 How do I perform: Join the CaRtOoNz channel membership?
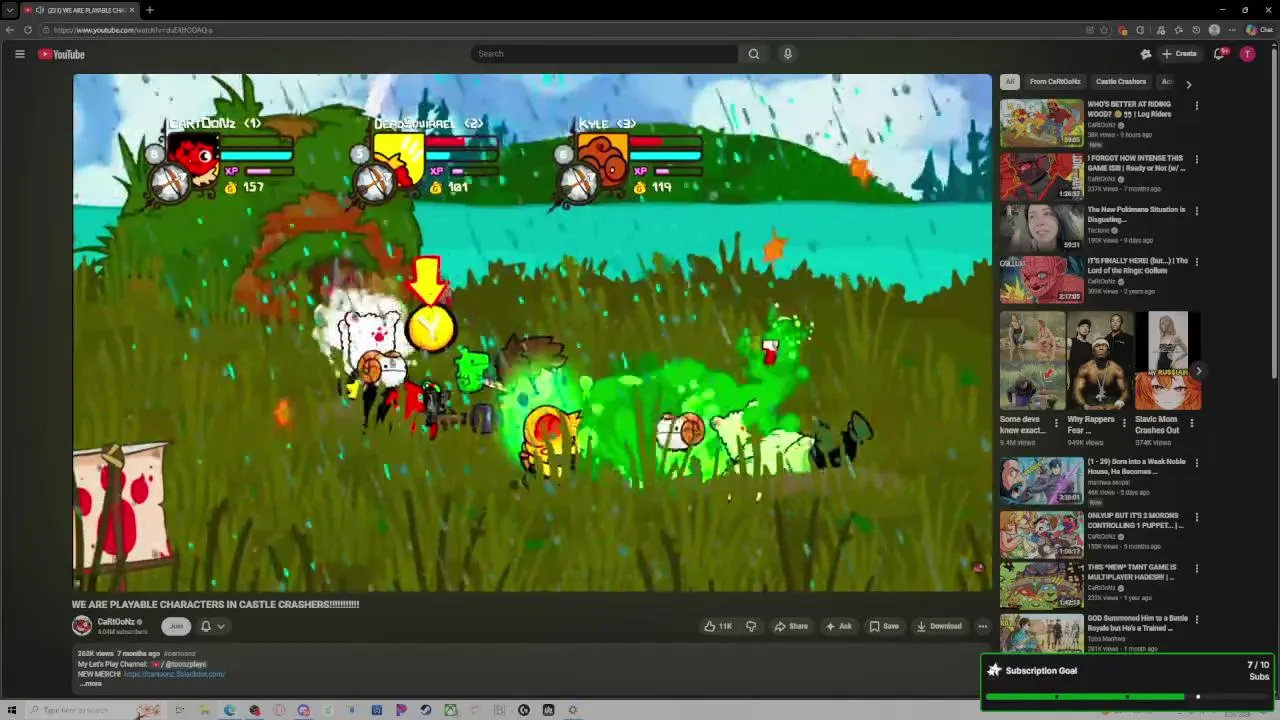click(176, 626)
